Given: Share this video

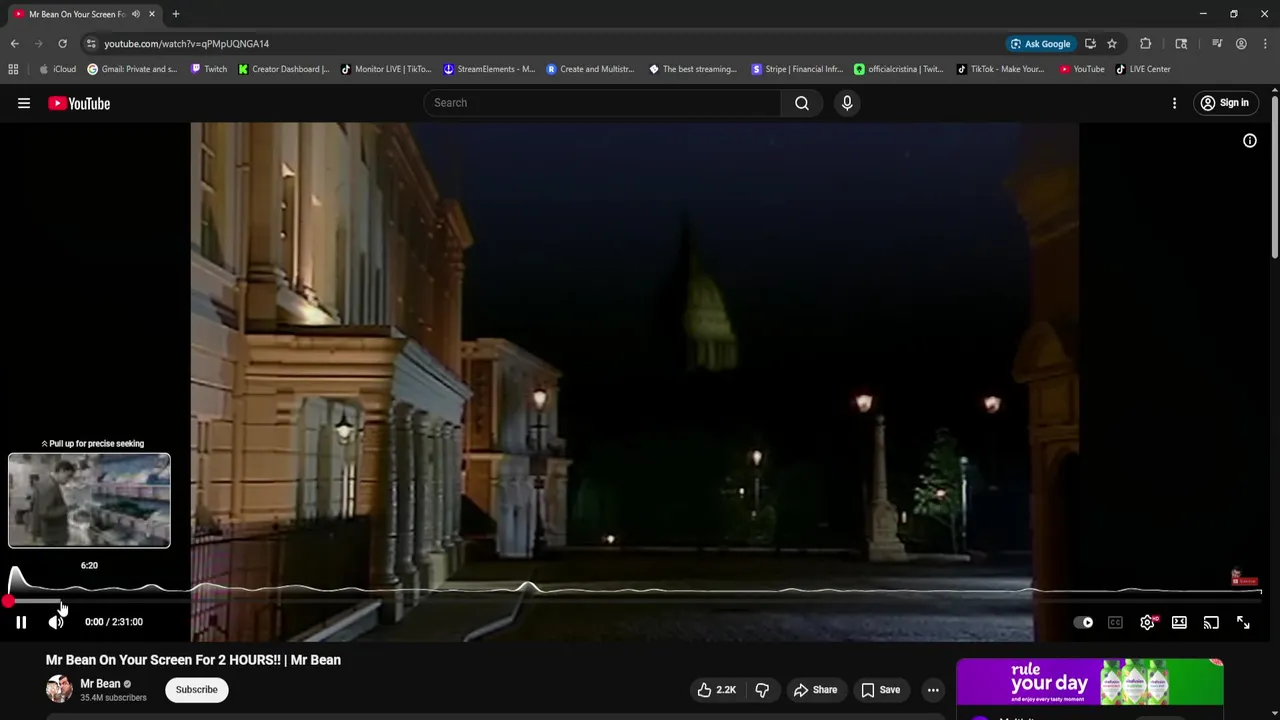Looking at the screenshot, I should (x=815, y=689).
